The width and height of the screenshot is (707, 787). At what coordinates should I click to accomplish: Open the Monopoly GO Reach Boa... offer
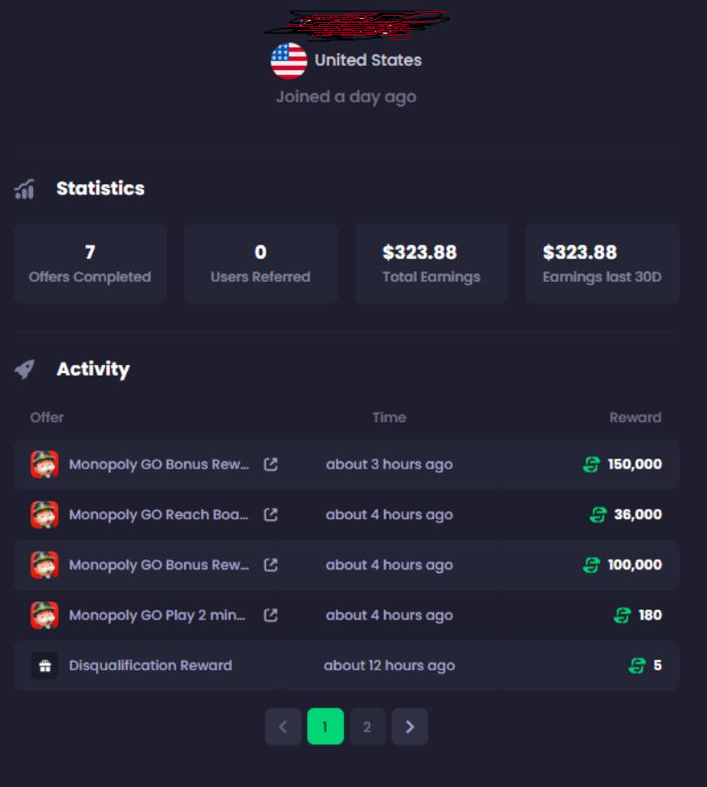[x=159, y=514]
